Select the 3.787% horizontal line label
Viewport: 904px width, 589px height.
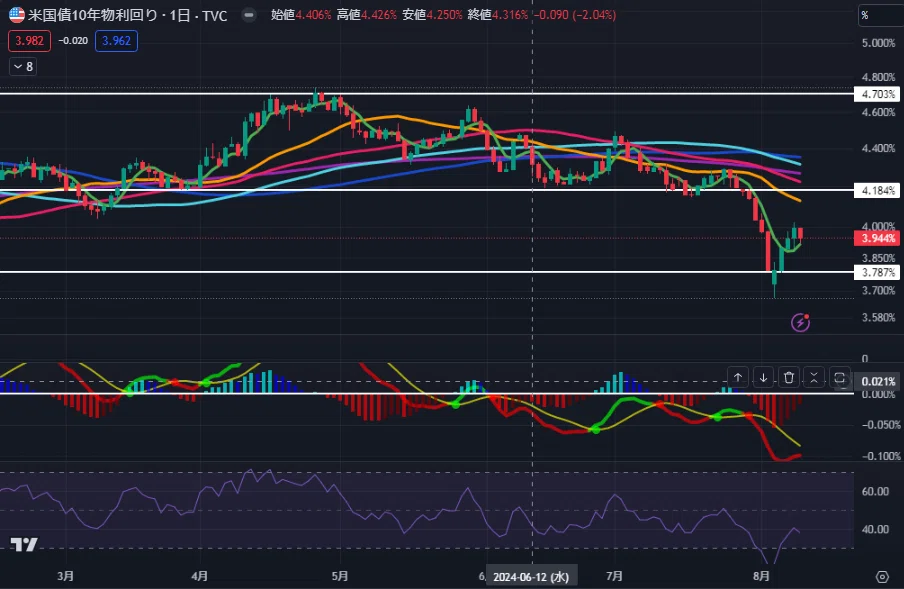click(877, 272)
